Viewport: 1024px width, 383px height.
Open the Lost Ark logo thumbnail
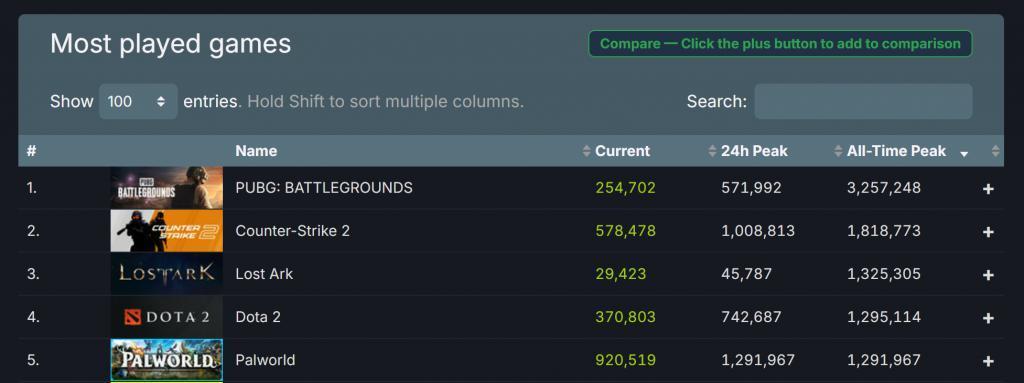[167, 274]
